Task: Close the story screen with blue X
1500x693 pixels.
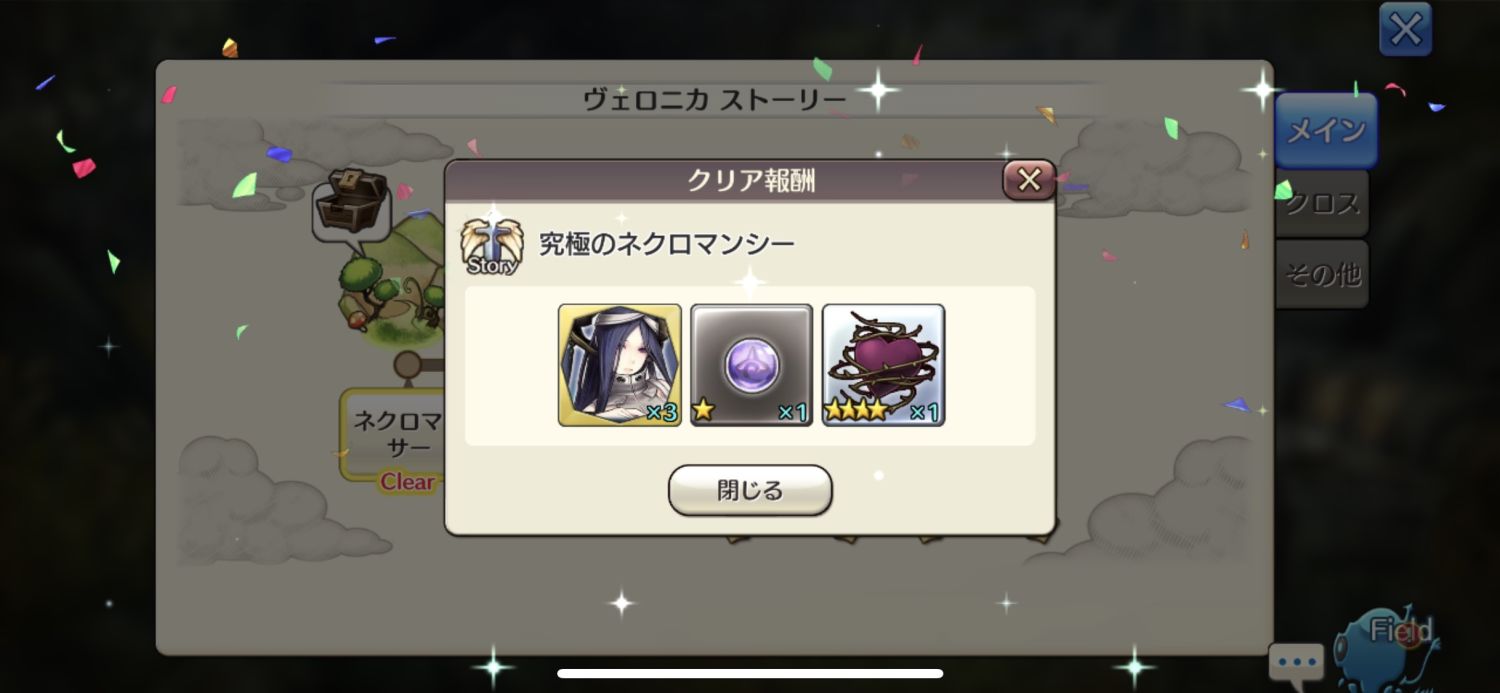Action: pos(1405,29)
